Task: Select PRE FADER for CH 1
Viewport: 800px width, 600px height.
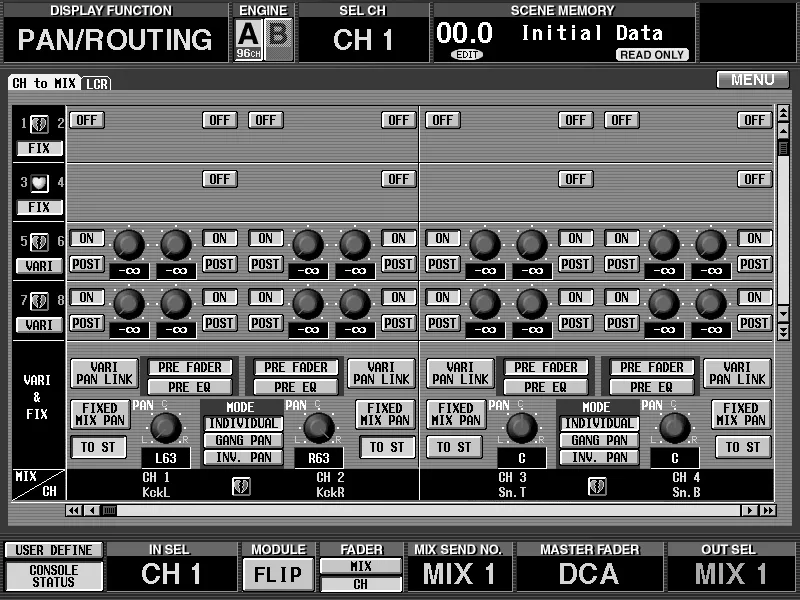Action: coord(190,367)
